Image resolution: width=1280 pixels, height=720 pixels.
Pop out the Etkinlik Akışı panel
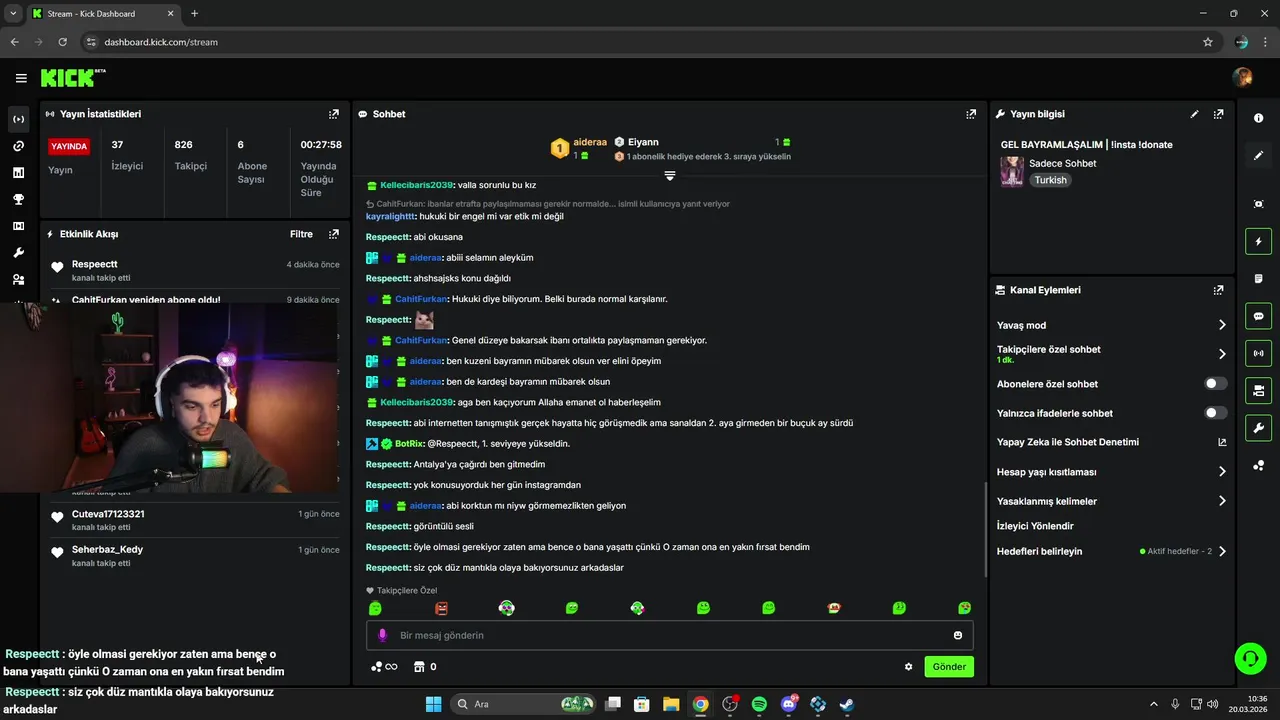334,234
